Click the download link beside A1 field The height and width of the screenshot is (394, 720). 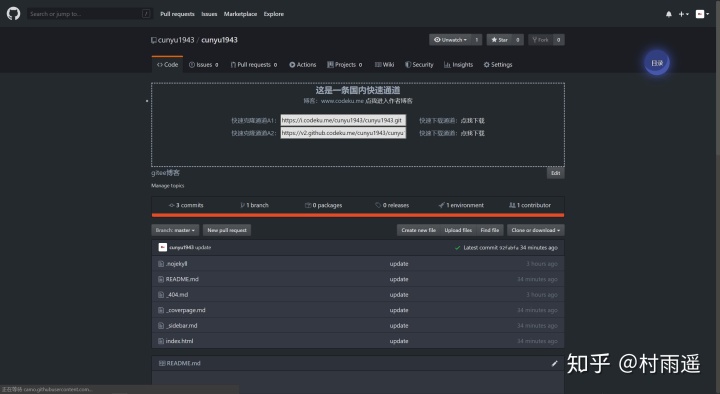click(x=473, y=121)
